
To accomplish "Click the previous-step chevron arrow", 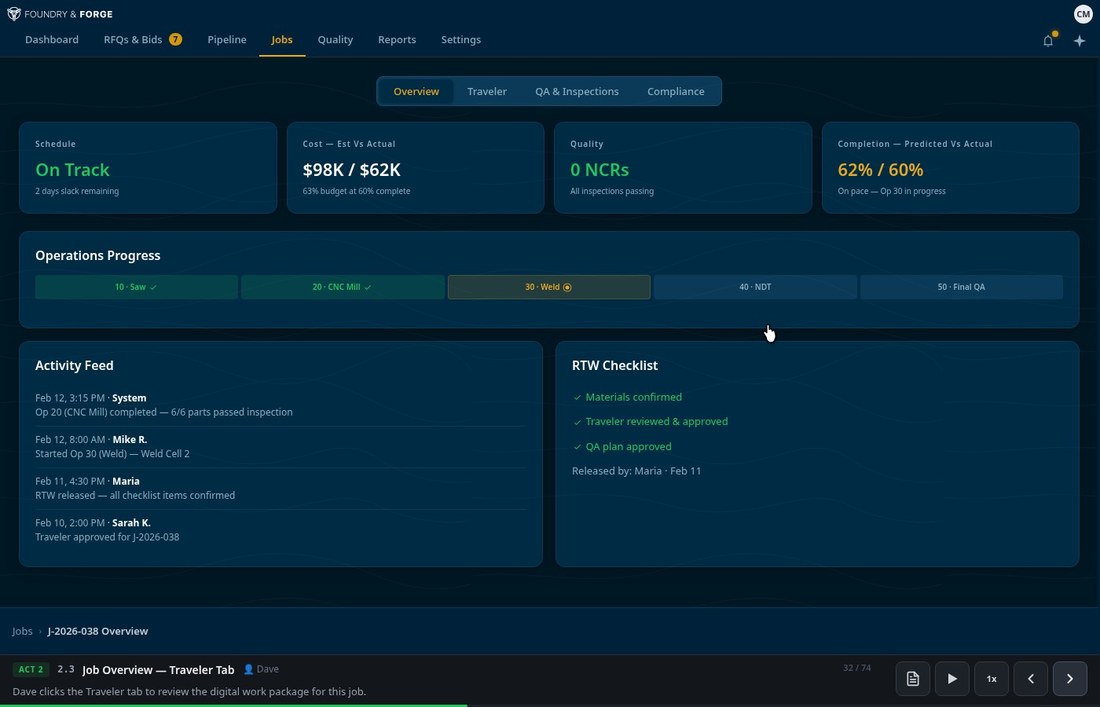I will point(1030,678).
